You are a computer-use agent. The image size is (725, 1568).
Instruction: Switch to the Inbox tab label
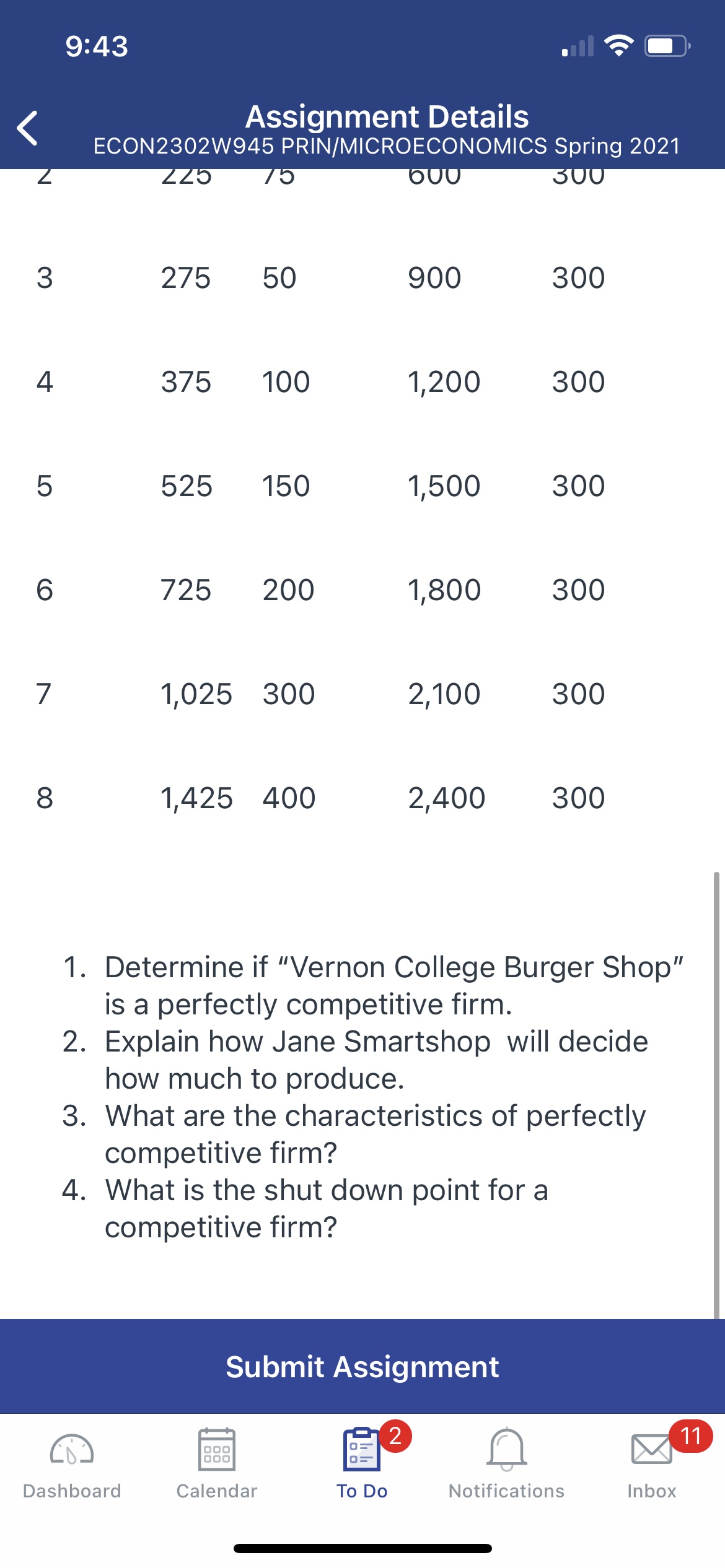coord(651,1491)
